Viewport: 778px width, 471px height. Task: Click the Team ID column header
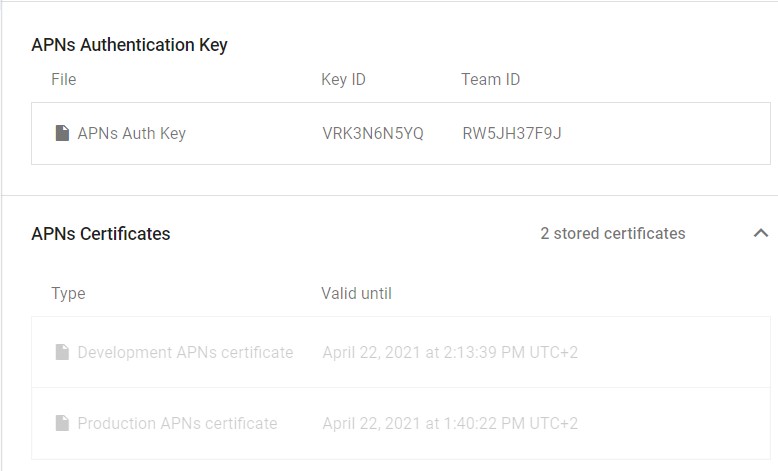click(490, 79)
